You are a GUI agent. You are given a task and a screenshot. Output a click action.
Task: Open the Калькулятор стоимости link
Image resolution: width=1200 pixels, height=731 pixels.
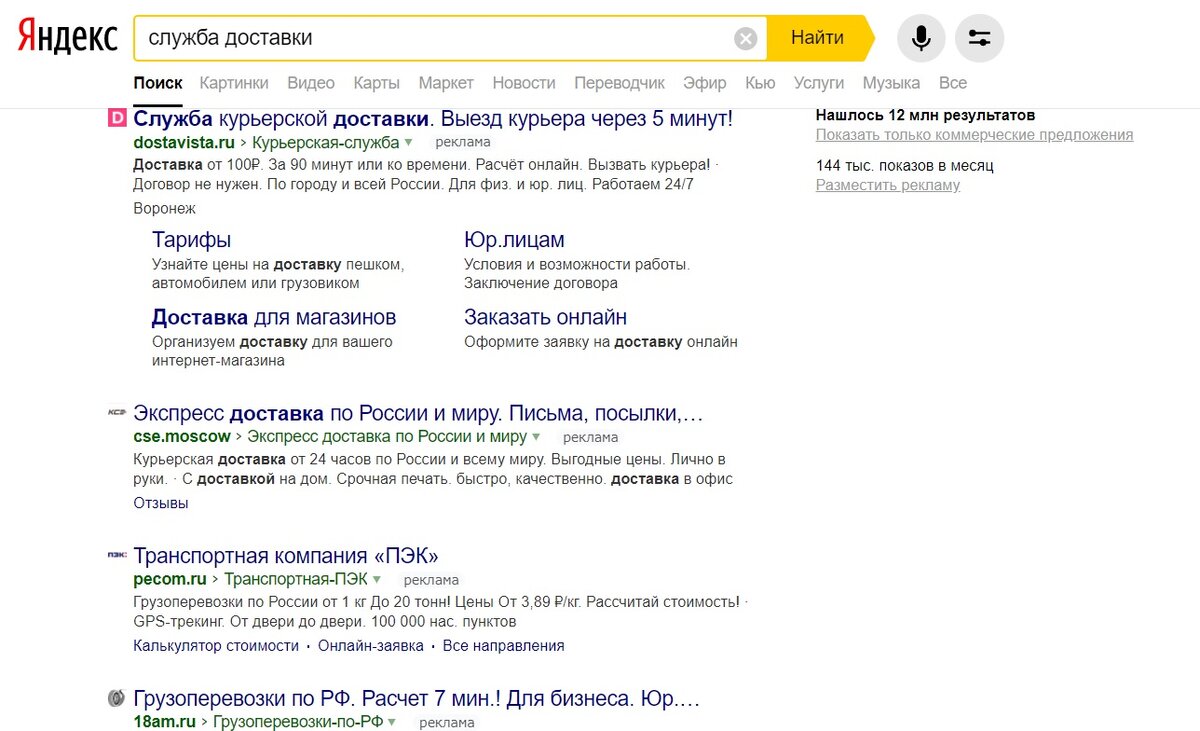[x=216, y=646]
